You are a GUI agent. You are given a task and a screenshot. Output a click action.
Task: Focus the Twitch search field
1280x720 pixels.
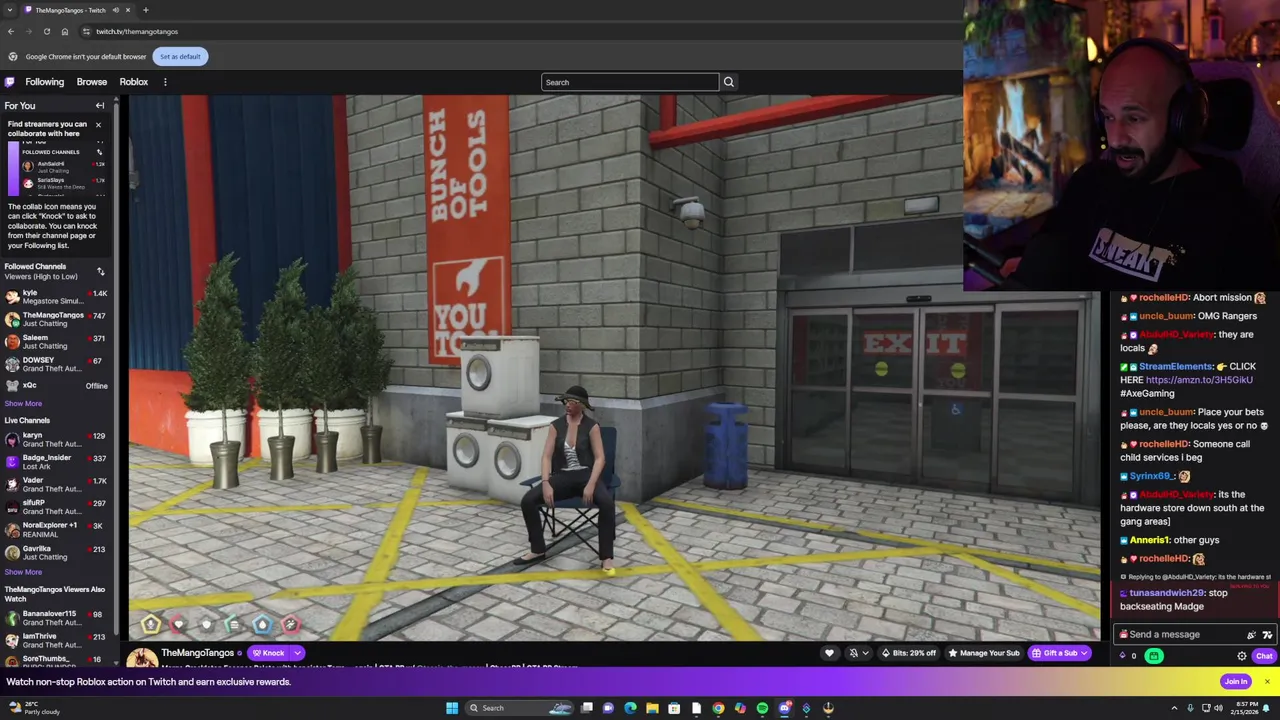point(630,82)
